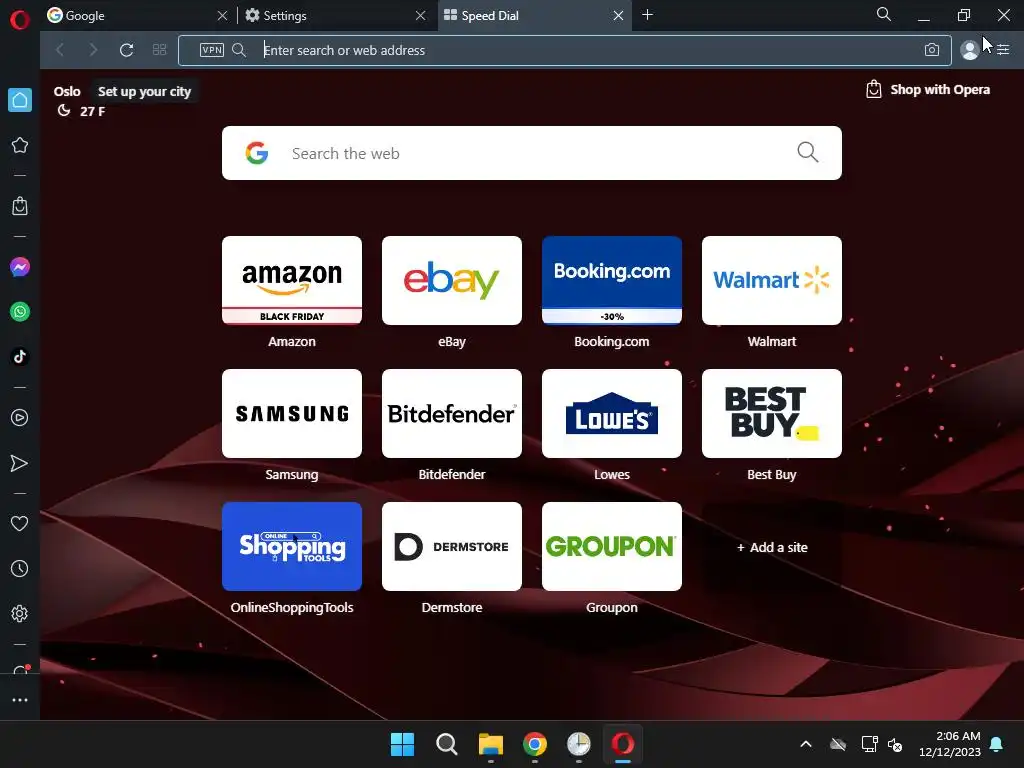Screen dimensions: 1024x768
Task: Click the magnifier in Google search box
Action: click(807, 152)
